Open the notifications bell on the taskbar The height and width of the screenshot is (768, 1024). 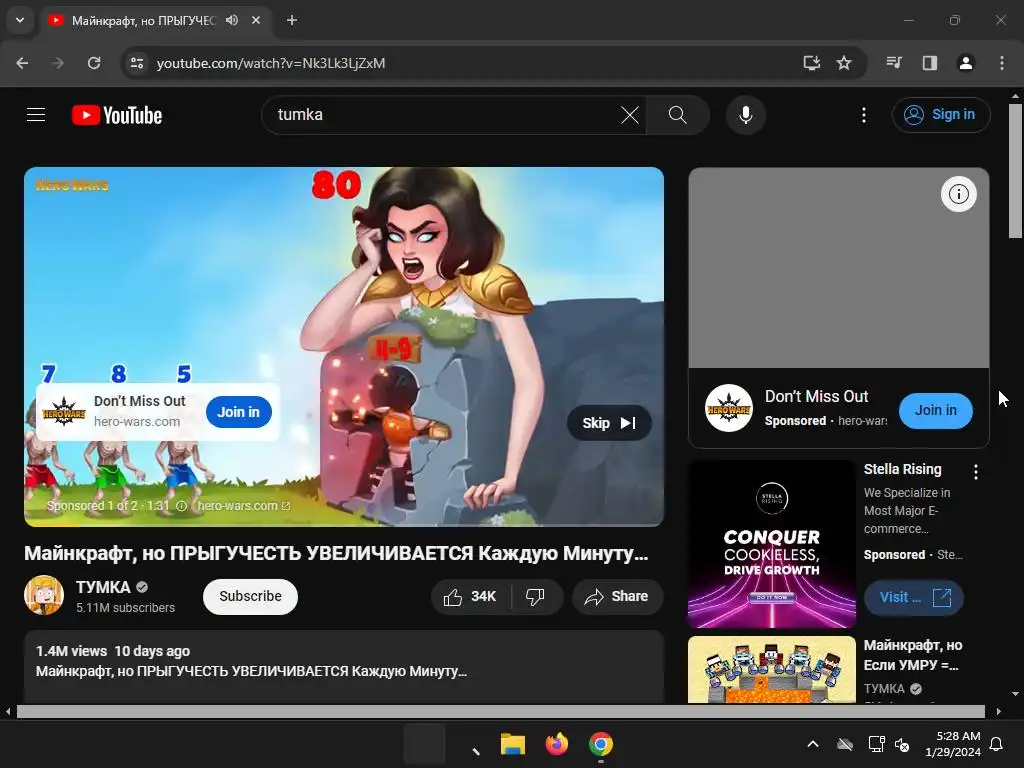tap(997, 744)
